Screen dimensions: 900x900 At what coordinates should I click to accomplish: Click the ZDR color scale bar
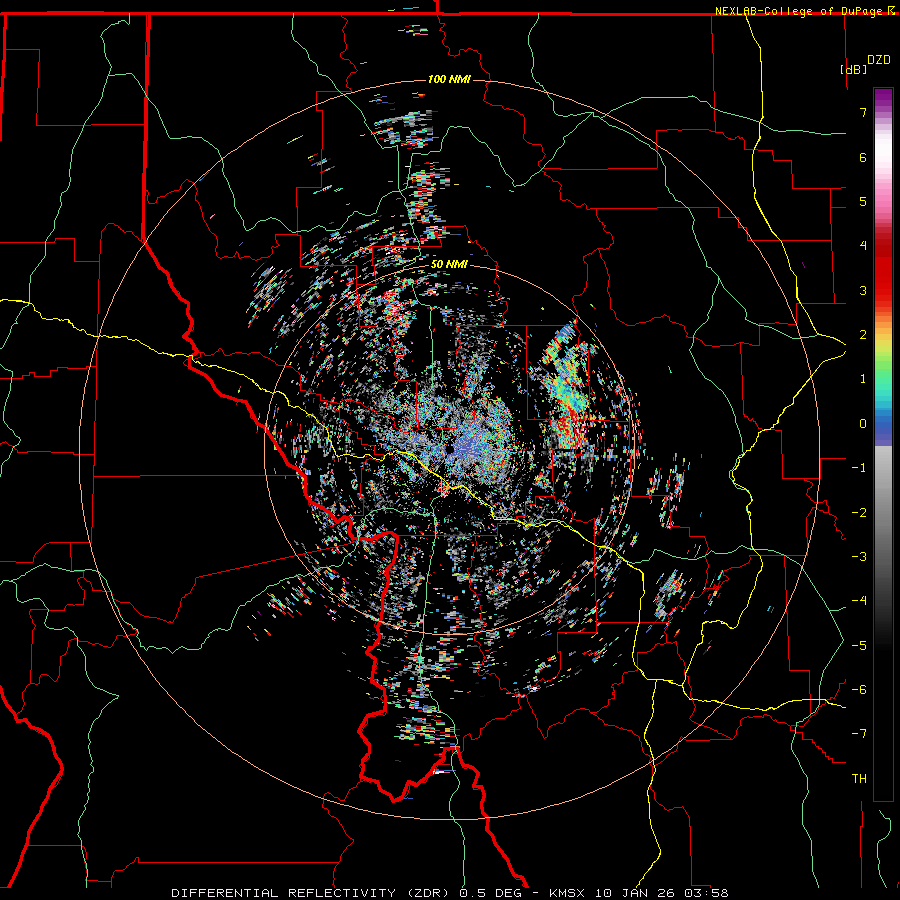pos(883,444)
